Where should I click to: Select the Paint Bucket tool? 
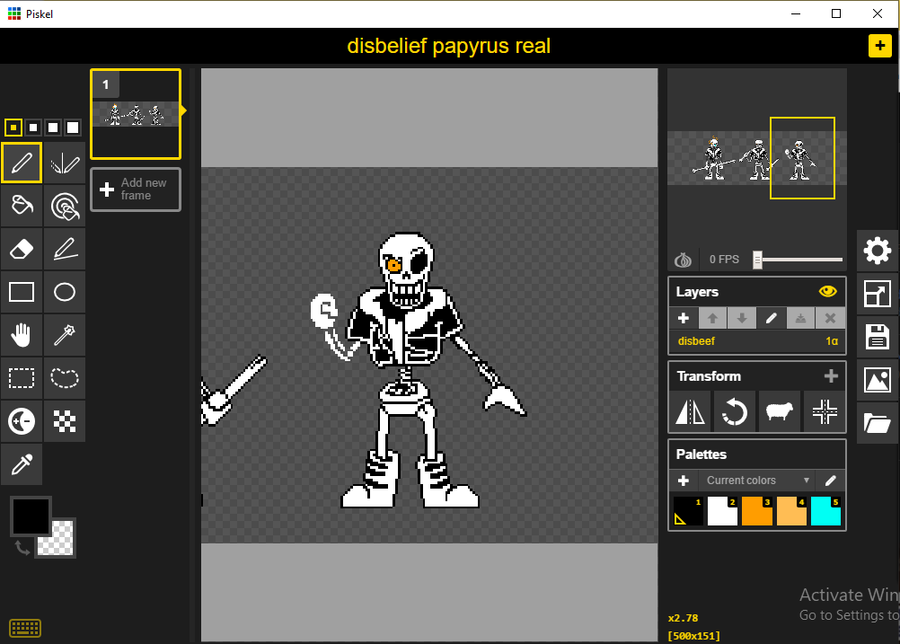21,206
